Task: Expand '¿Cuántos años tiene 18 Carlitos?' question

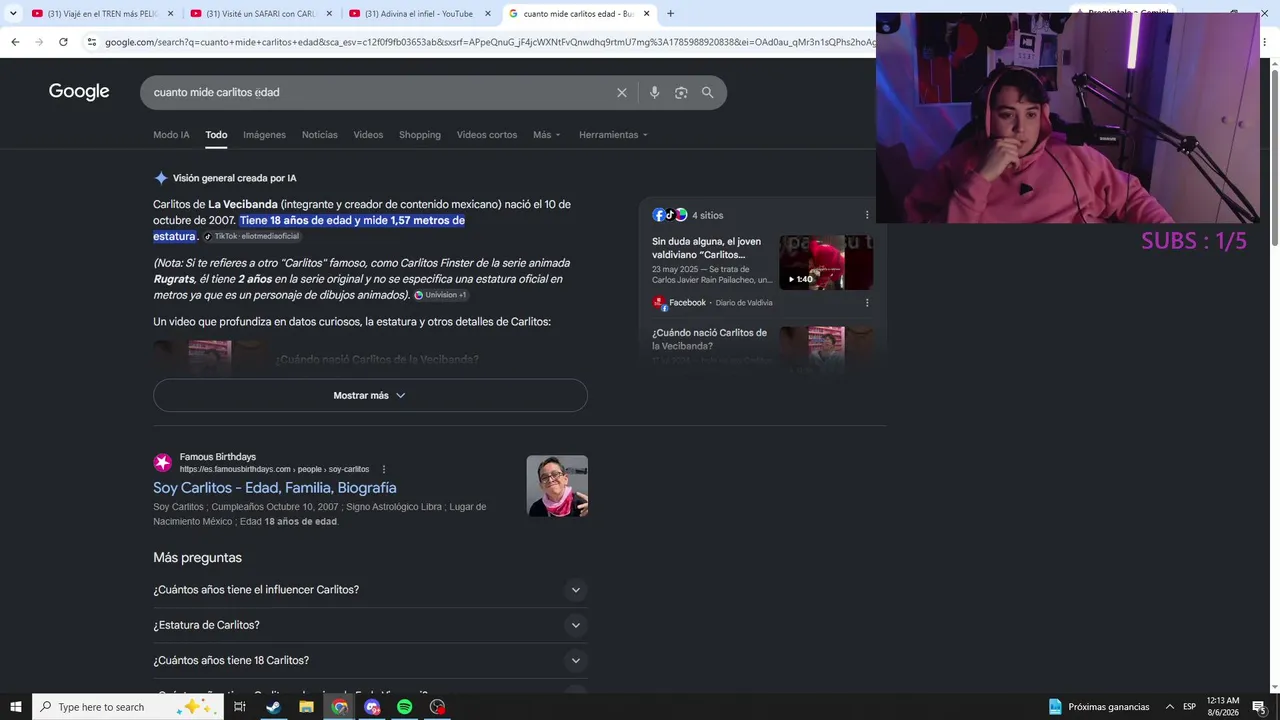Action: pyautogui.click(x=369, y=660)
